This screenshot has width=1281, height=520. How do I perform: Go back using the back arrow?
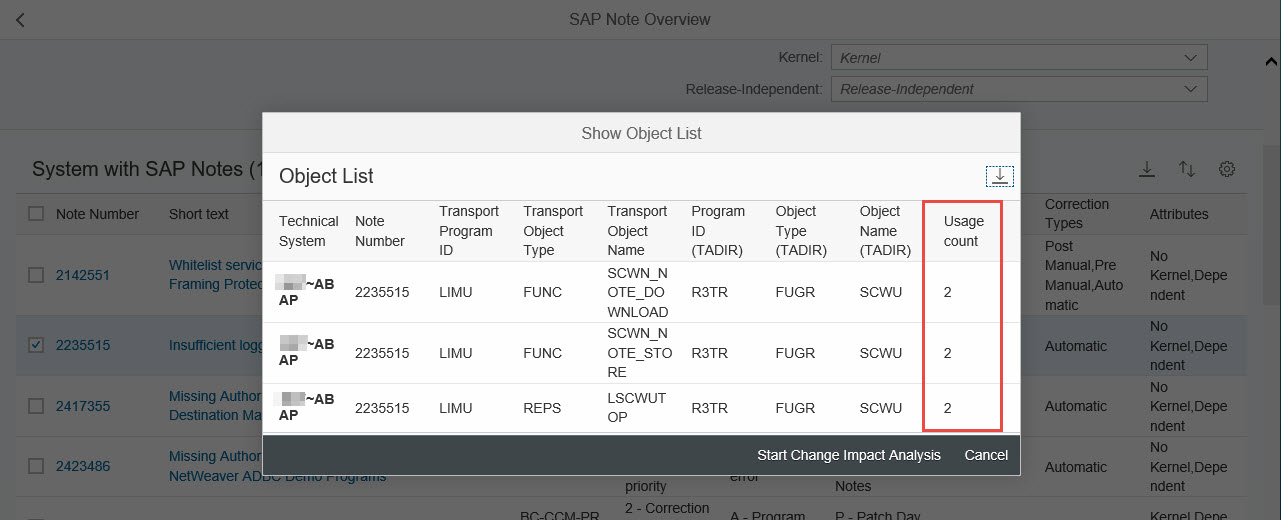[x=20, y=20]
